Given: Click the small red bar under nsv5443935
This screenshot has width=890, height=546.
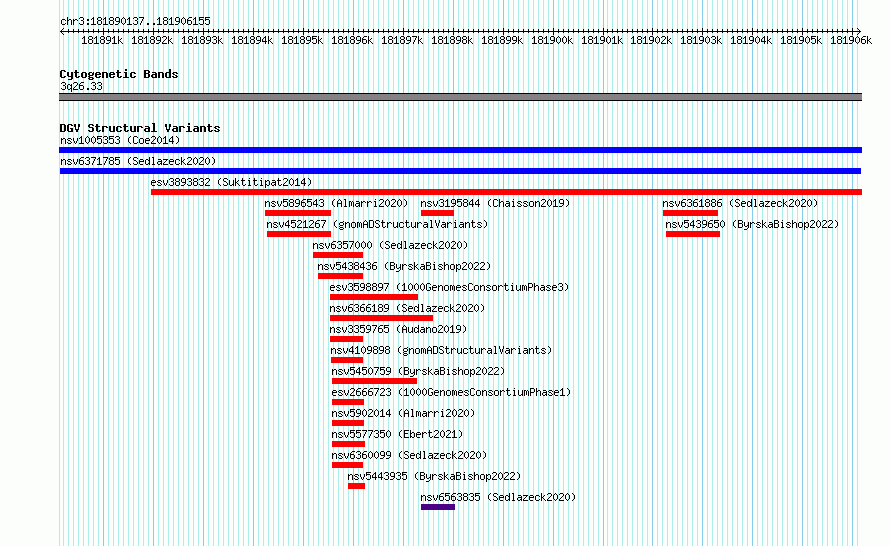Looking at the screenshot, I should pyautogui.click(x=356, y=486).
